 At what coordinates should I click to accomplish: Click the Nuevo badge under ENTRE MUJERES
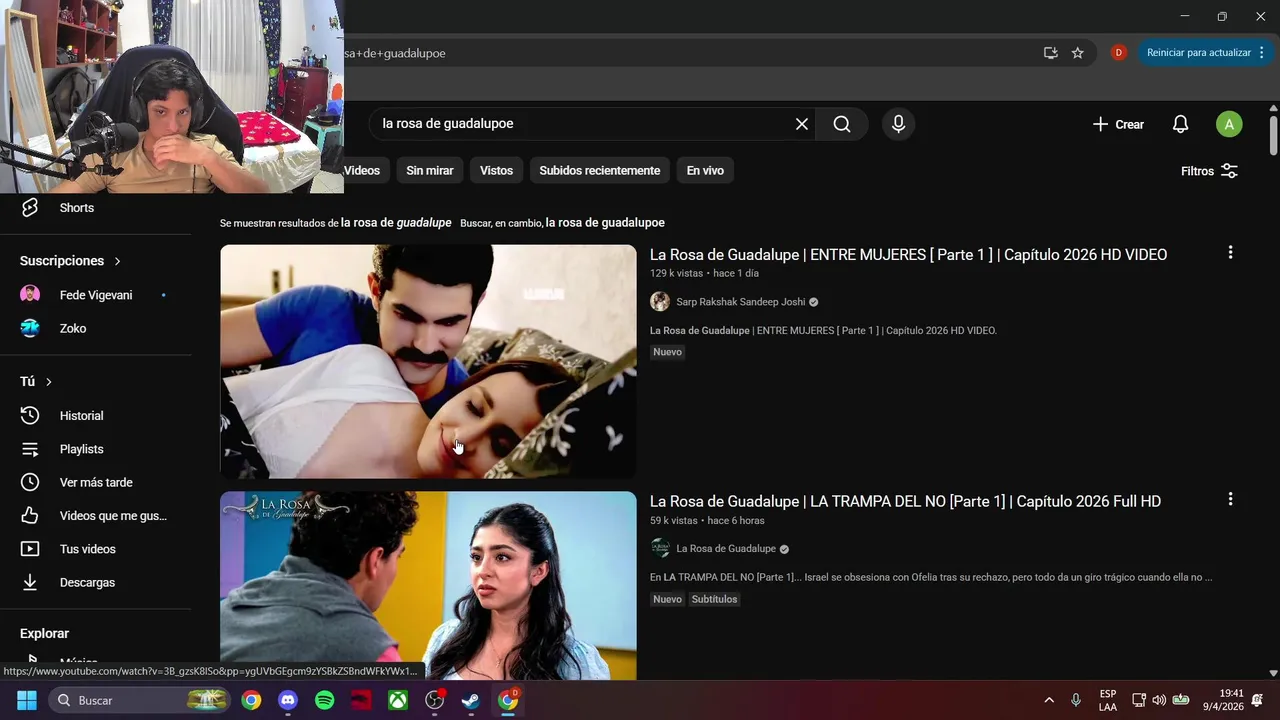pyautogui.click(x=667, y=352)
